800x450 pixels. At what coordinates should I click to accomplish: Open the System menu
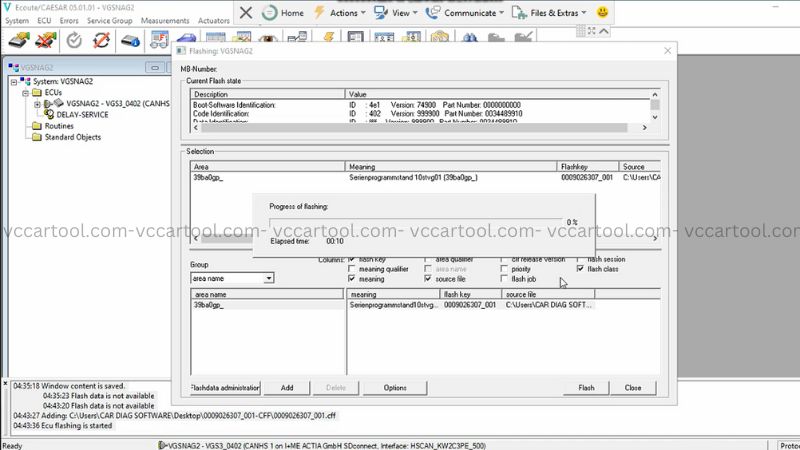pyautogui.click(x=17, y=20)
